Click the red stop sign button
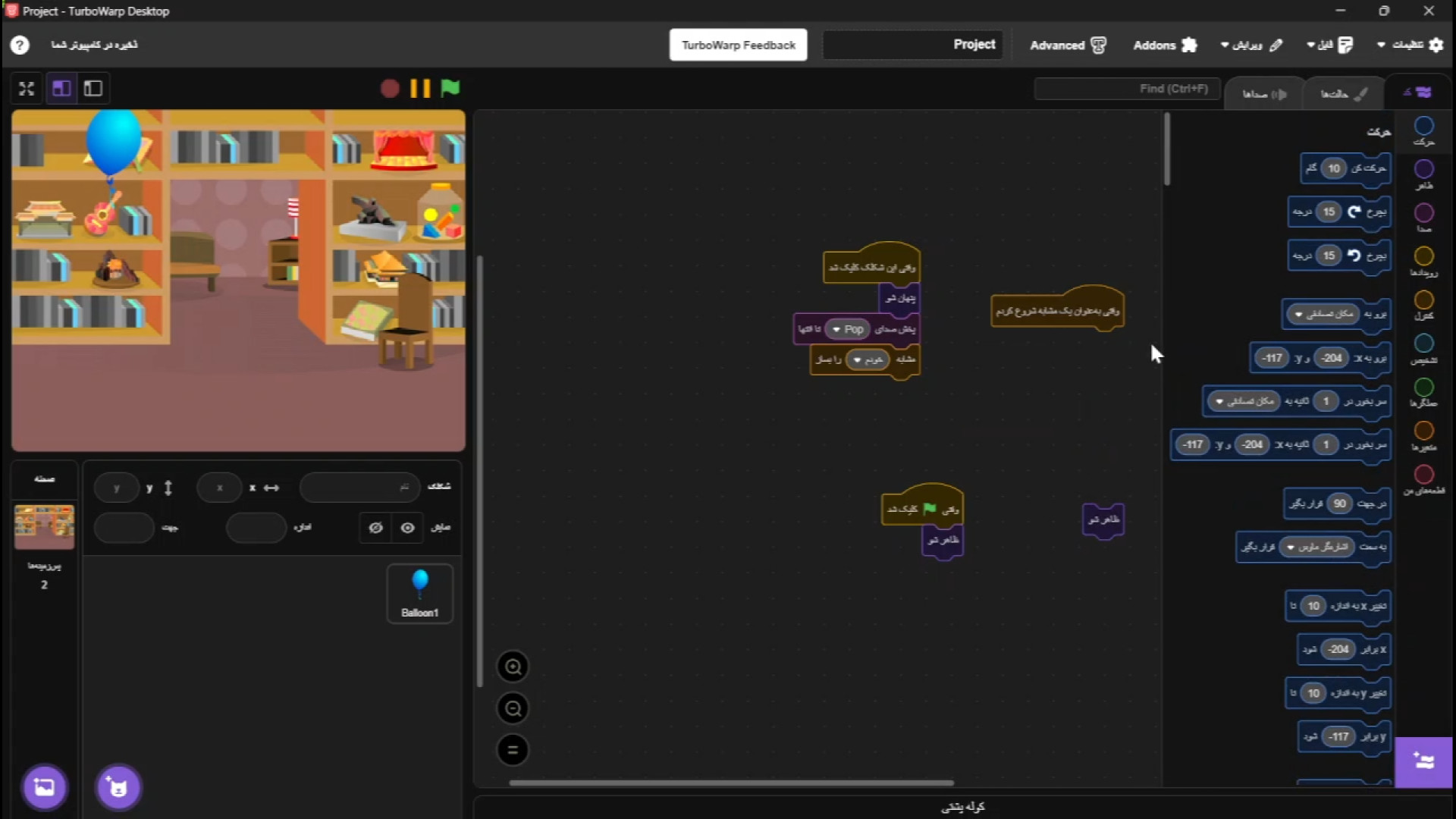This screenshot has height=819, width=1456. tap(390, 88)
